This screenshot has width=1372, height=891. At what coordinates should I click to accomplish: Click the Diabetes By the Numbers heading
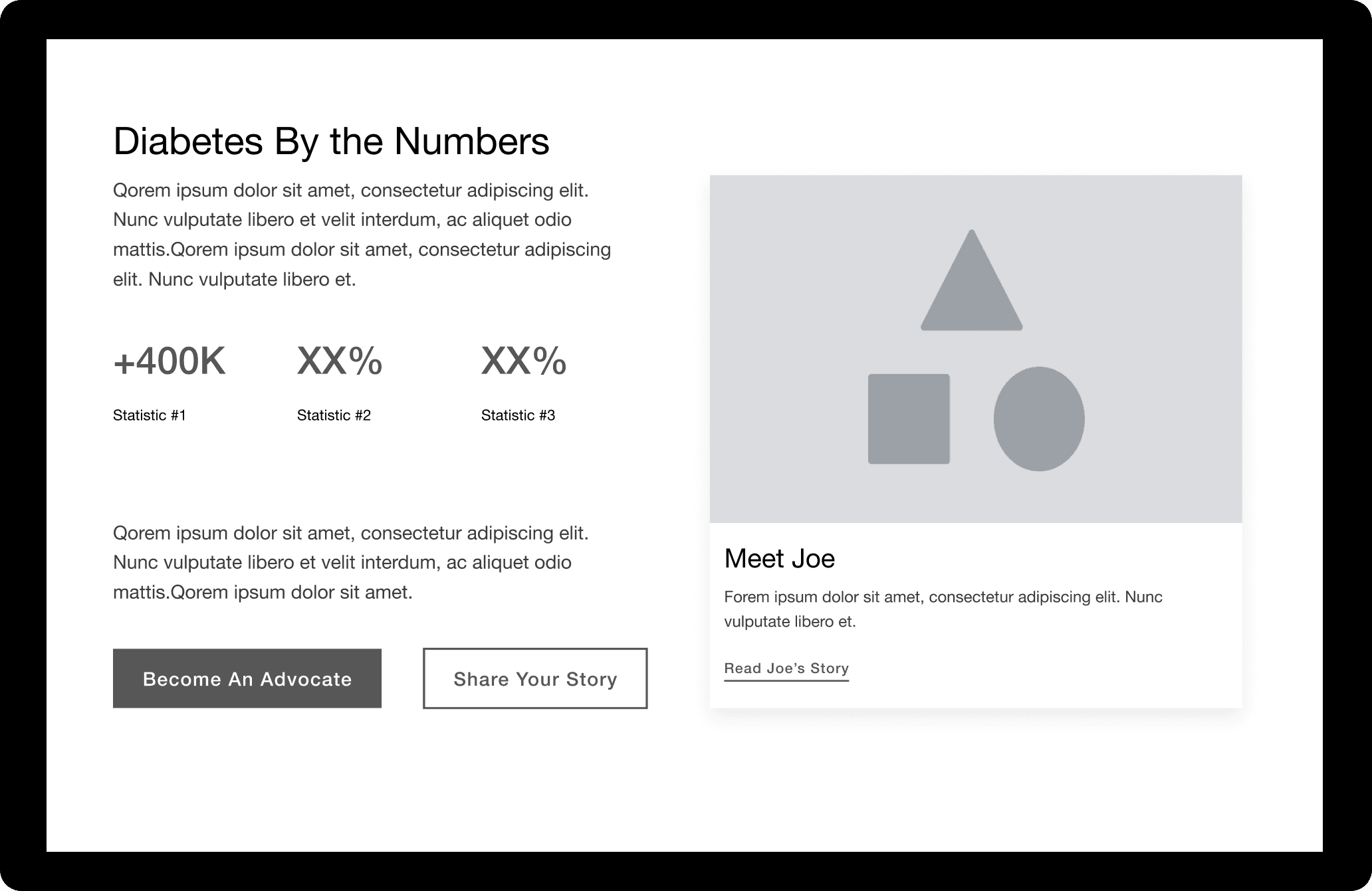click(x=331, y=141)
